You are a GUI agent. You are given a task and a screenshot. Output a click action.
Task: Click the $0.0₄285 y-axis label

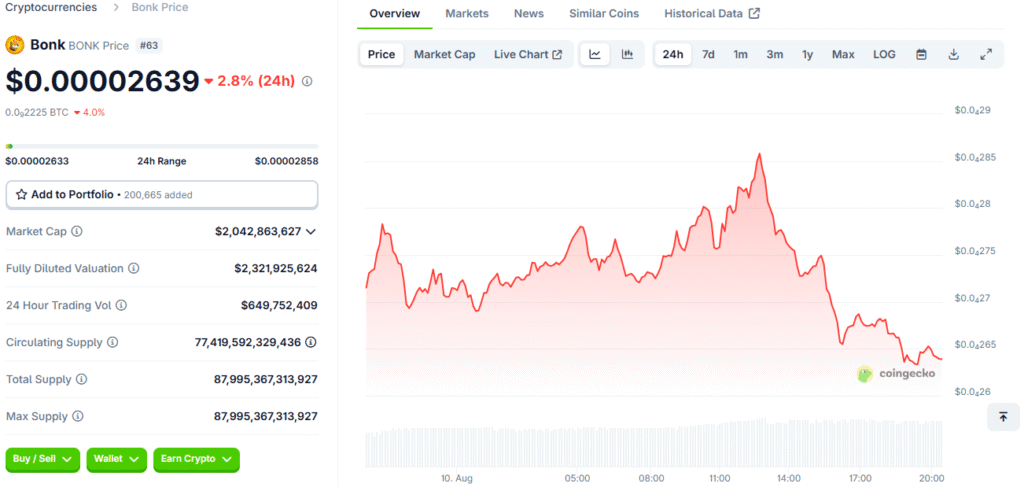(974, 157)
